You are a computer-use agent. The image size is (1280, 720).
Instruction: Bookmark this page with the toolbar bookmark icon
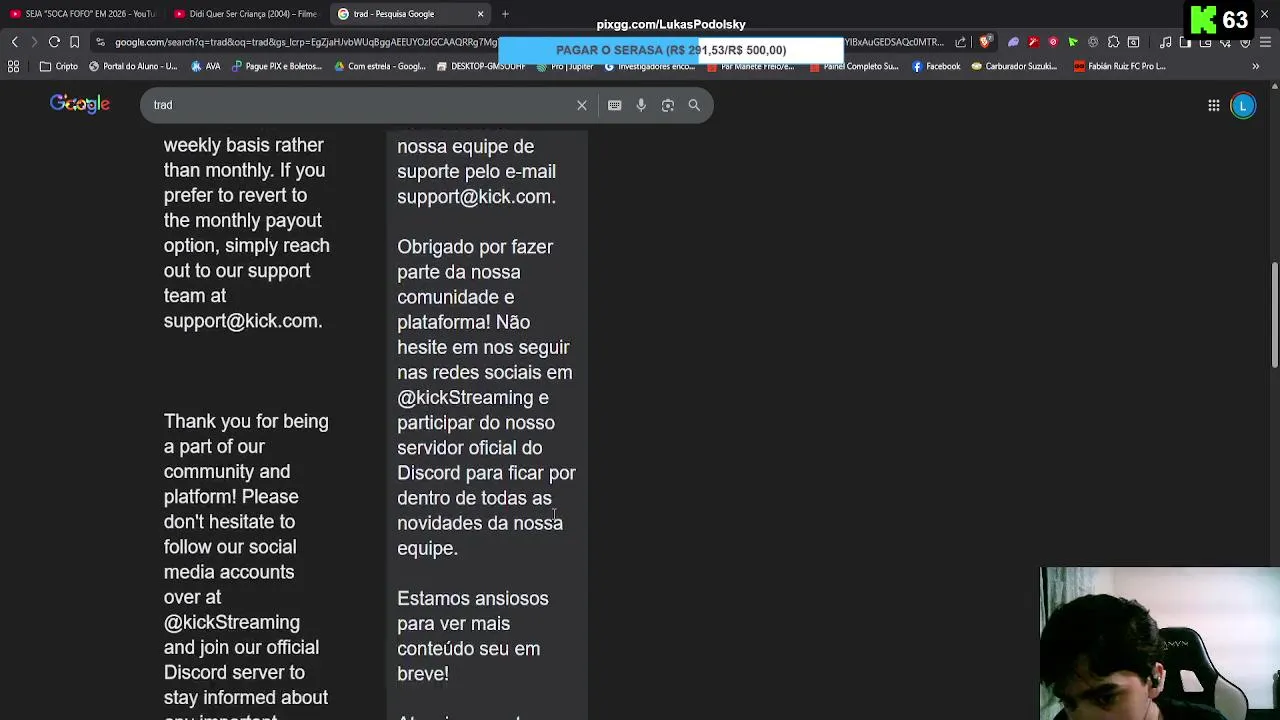74,42
